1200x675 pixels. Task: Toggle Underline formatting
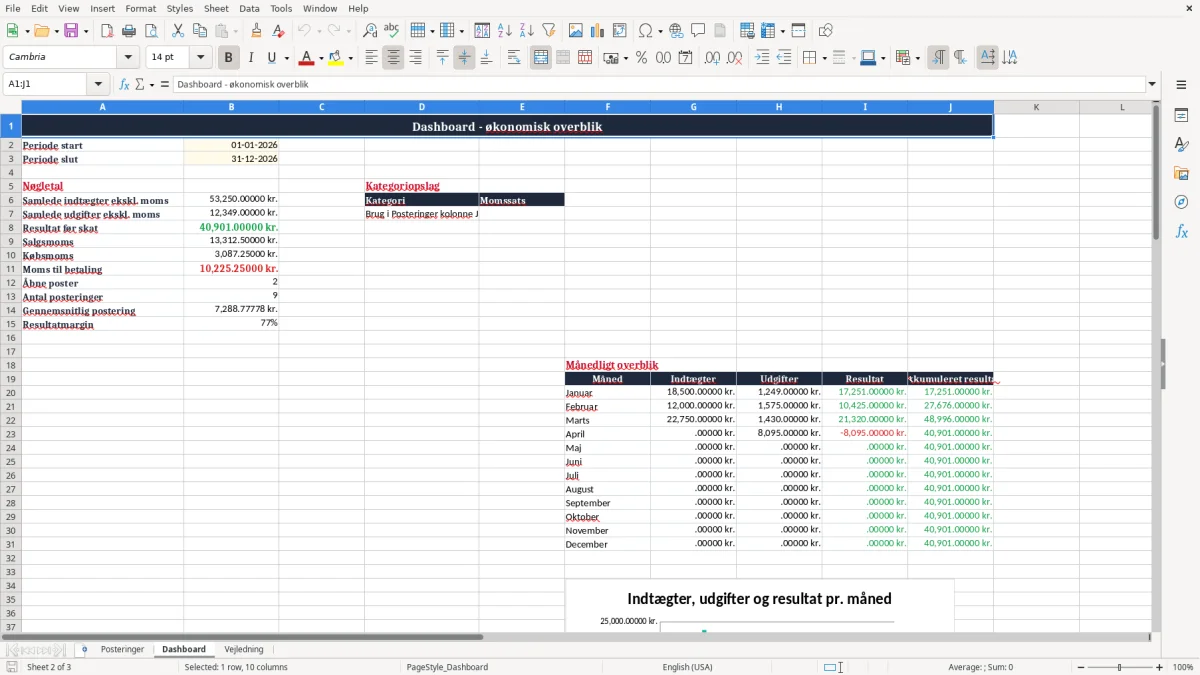pyautogui.click(x=272, y=58)
